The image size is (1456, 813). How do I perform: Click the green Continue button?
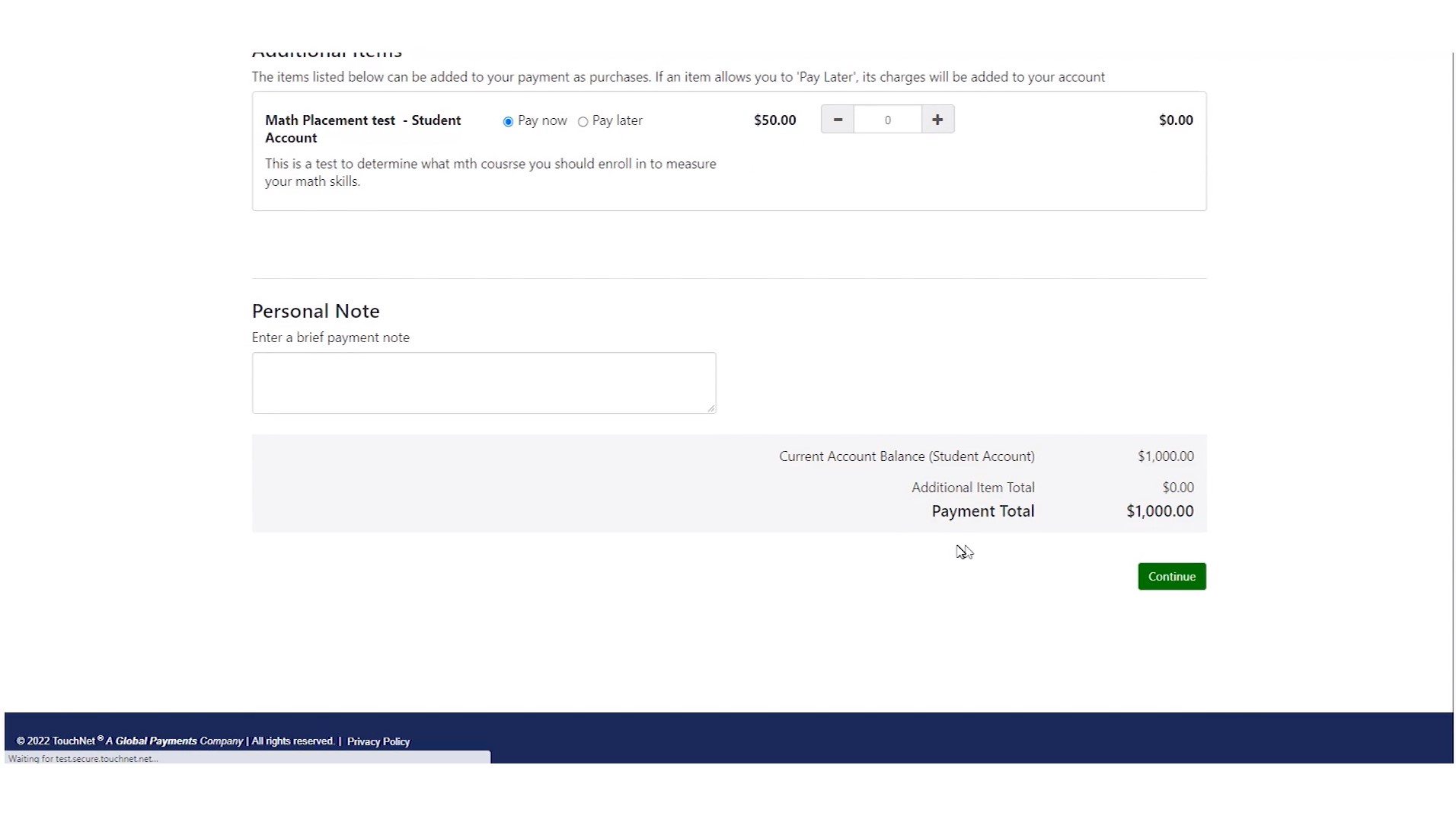(1171, 576)
